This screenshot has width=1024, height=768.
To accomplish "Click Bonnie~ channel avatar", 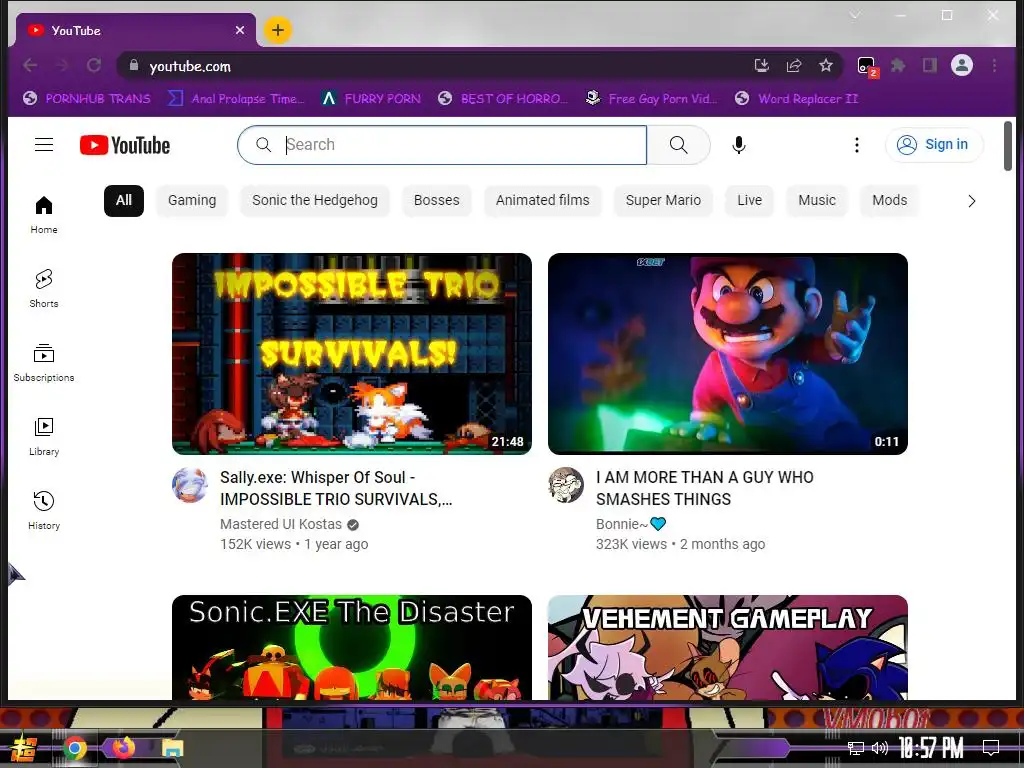I will click(x=566, y=485).
